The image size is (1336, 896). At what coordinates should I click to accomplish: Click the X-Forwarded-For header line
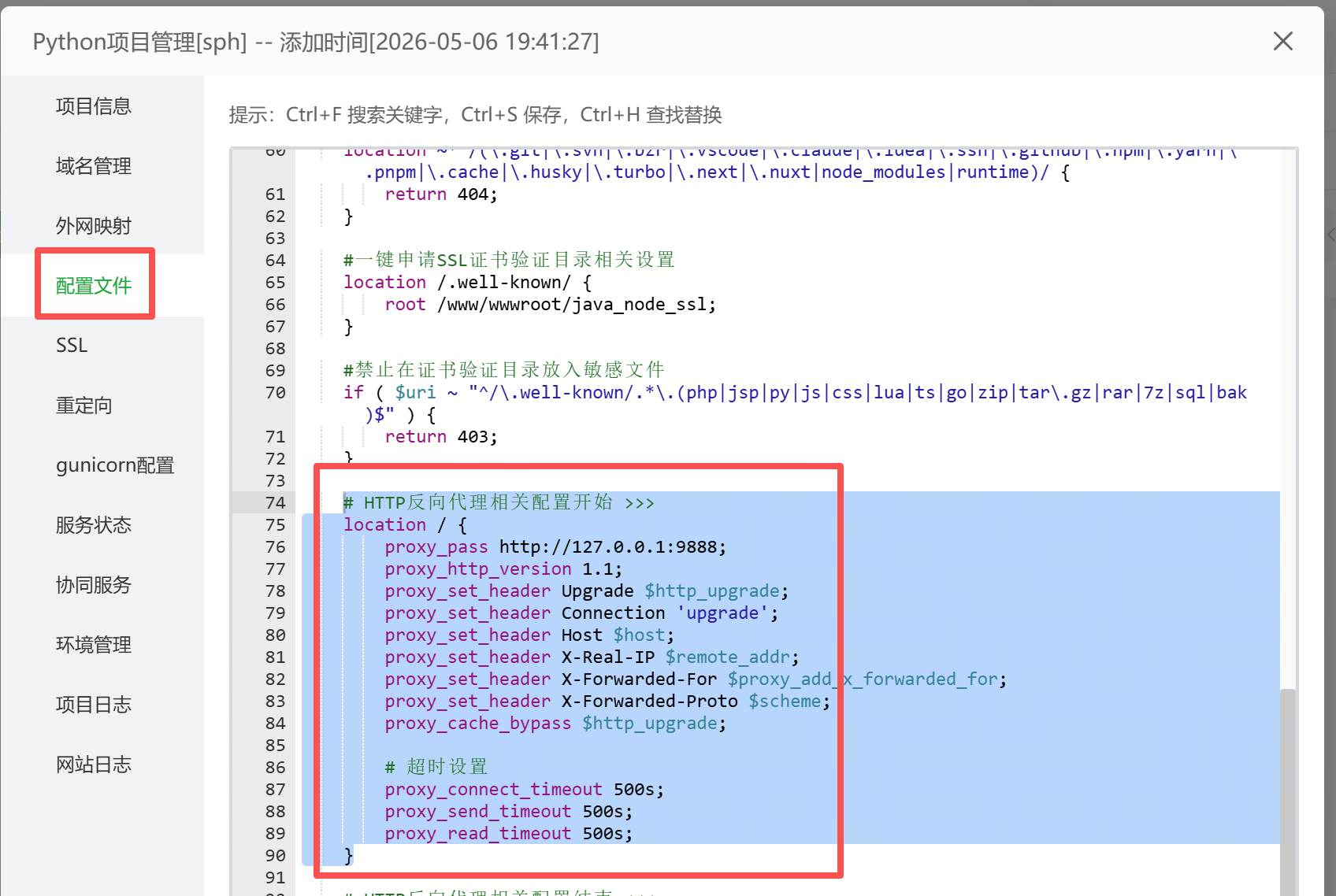[x=696, y=679]
